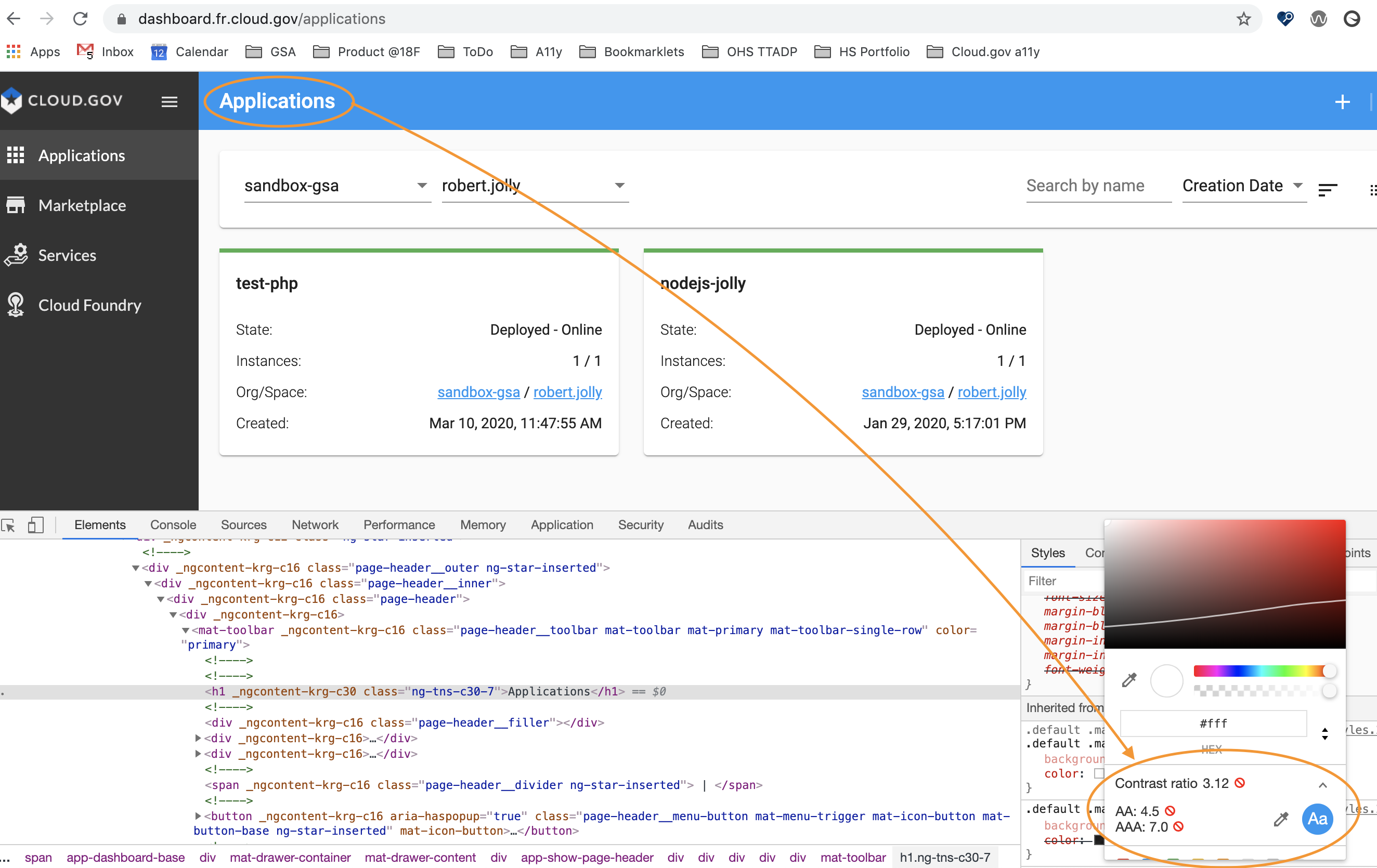The width and height of the screenshot is (1377, 868).
Task: Reload the page with the refresh icon
Action: pos(80,19)
